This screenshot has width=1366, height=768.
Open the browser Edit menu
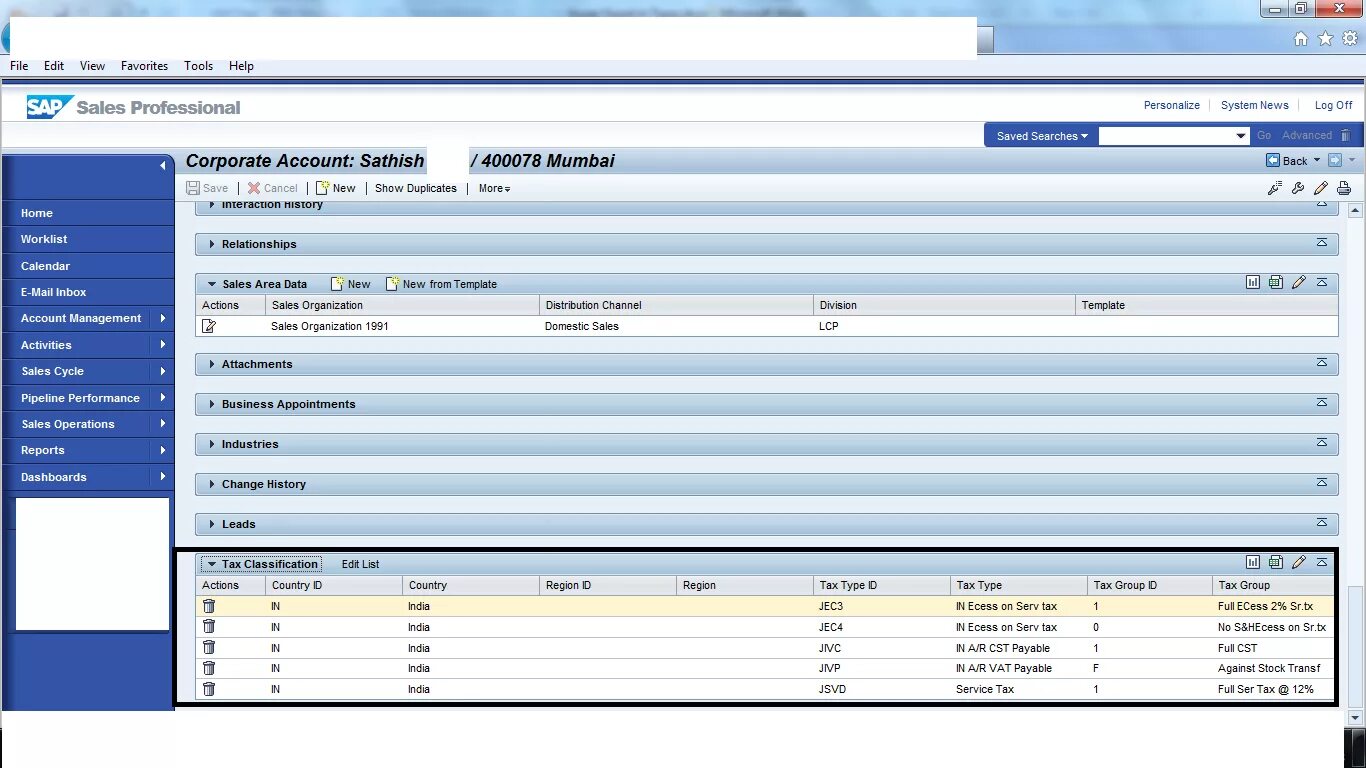[54, 66]
